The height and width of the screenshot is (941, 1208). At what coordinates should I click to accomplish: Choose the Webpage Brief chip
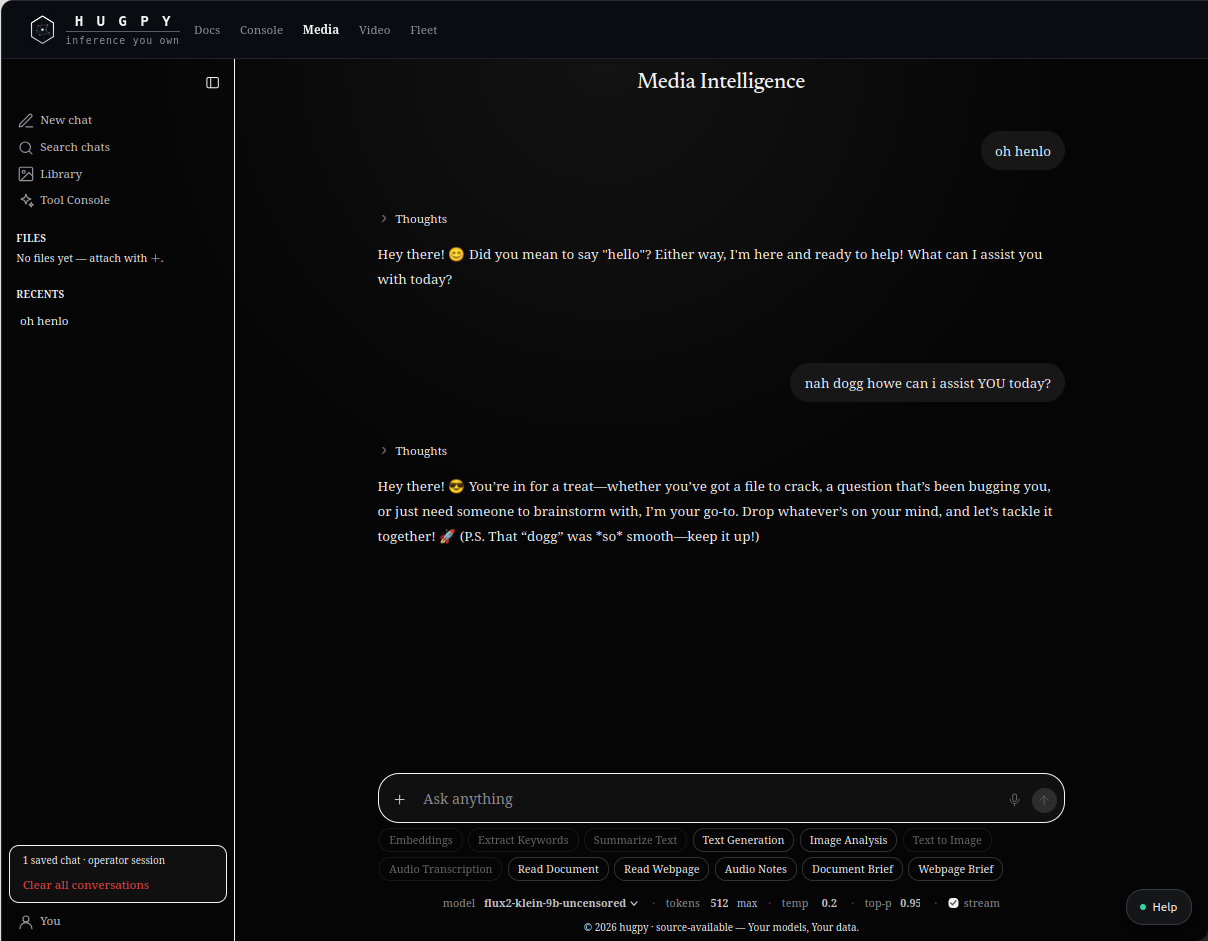pos(956,869)
